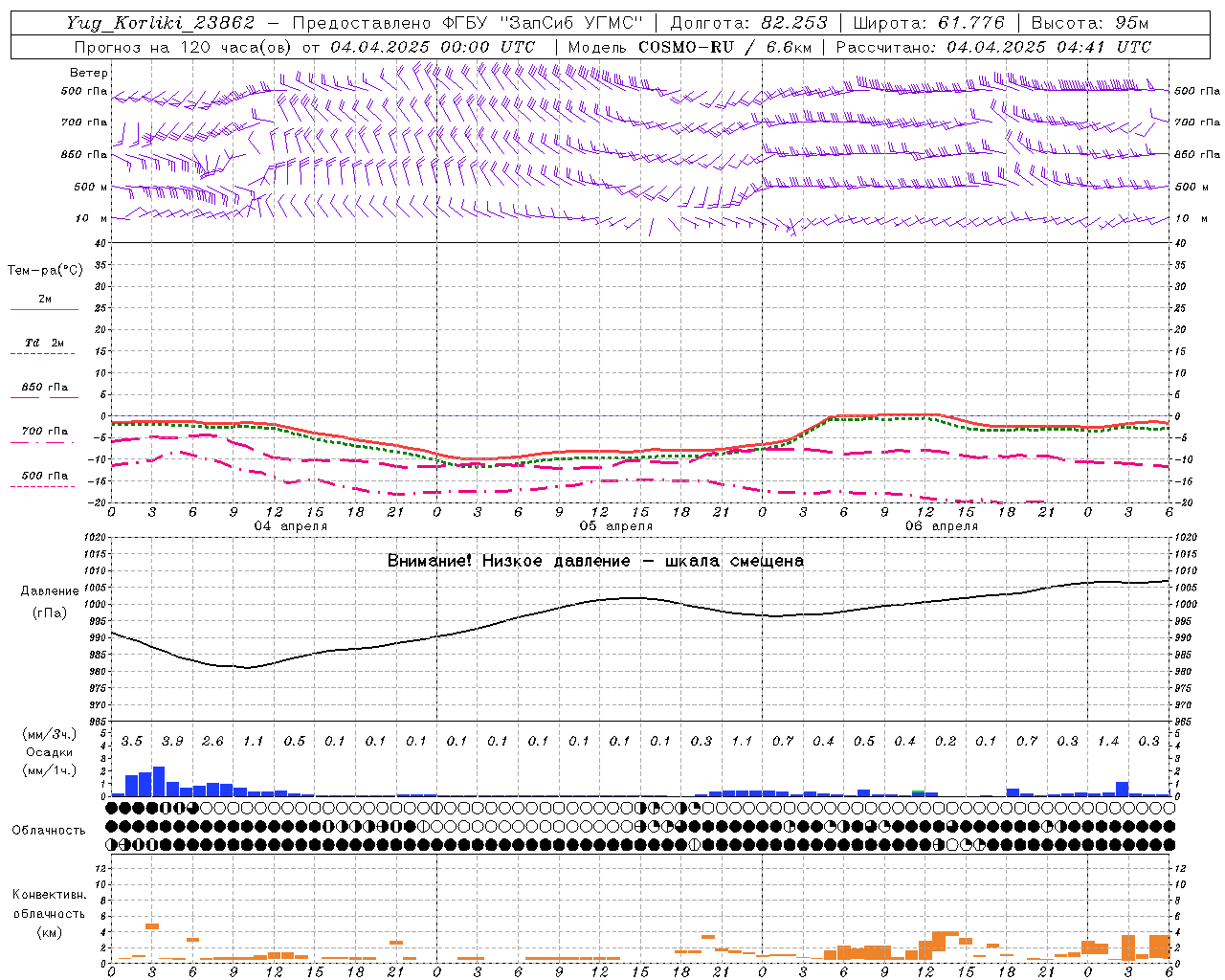Click the '2м' temperature legend entry
The width and height of the screenshot is (1225, 980).
(x=45, y=299)
